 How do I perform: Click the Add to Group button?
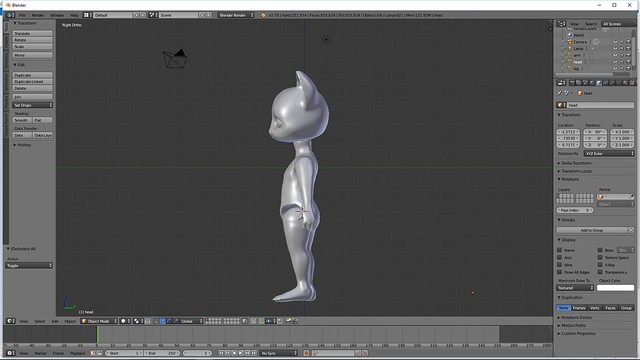point(592,230)
